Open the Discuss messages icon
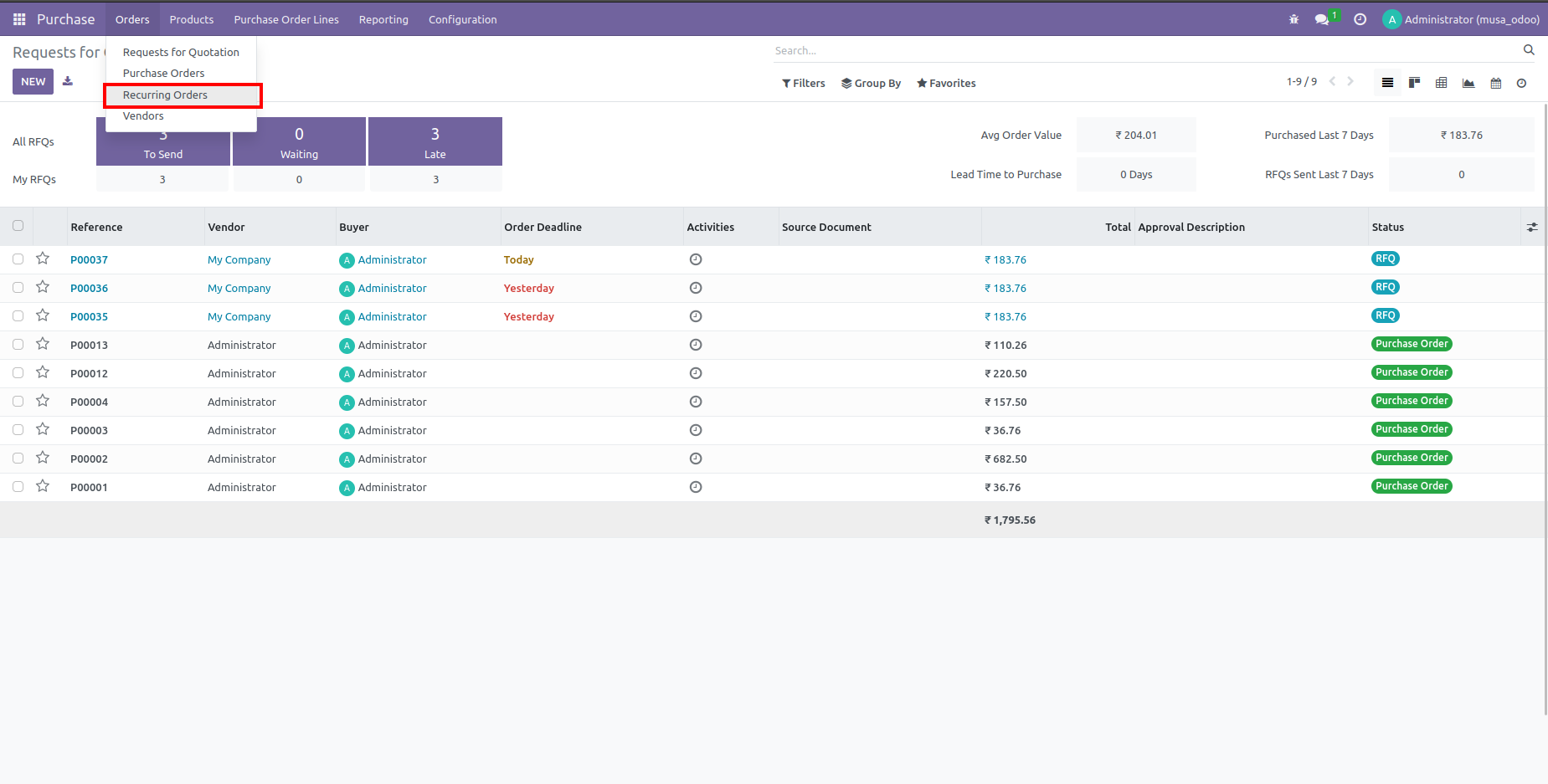 [x=1321, y=18]
